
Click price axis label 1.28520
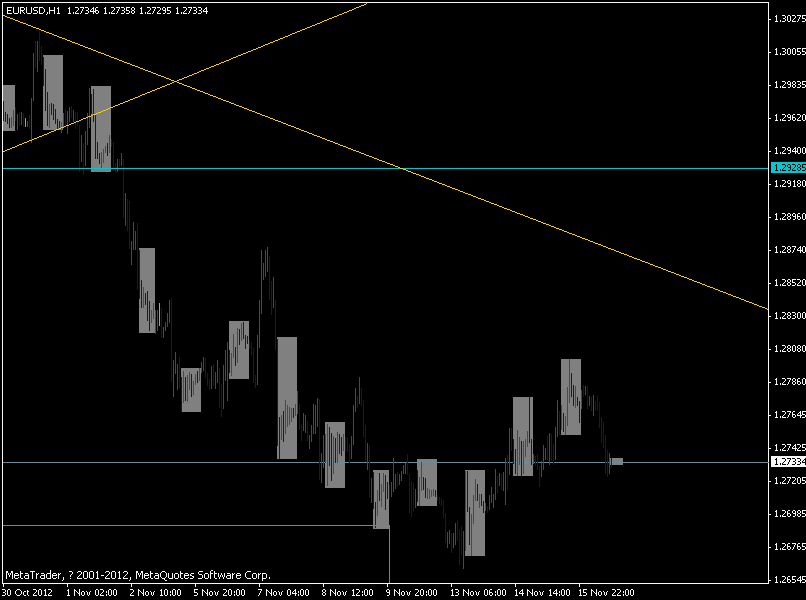(x=790, y=283)
